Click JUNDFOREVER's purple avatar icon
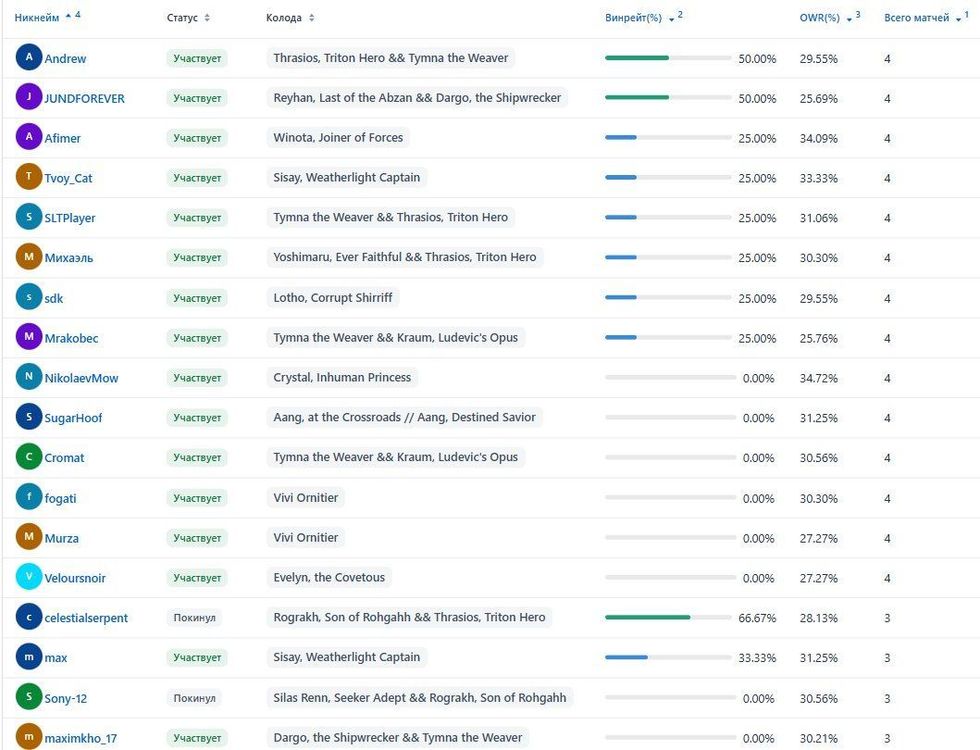Viewport: 980px width, 750px height. [x=29, y=97]
